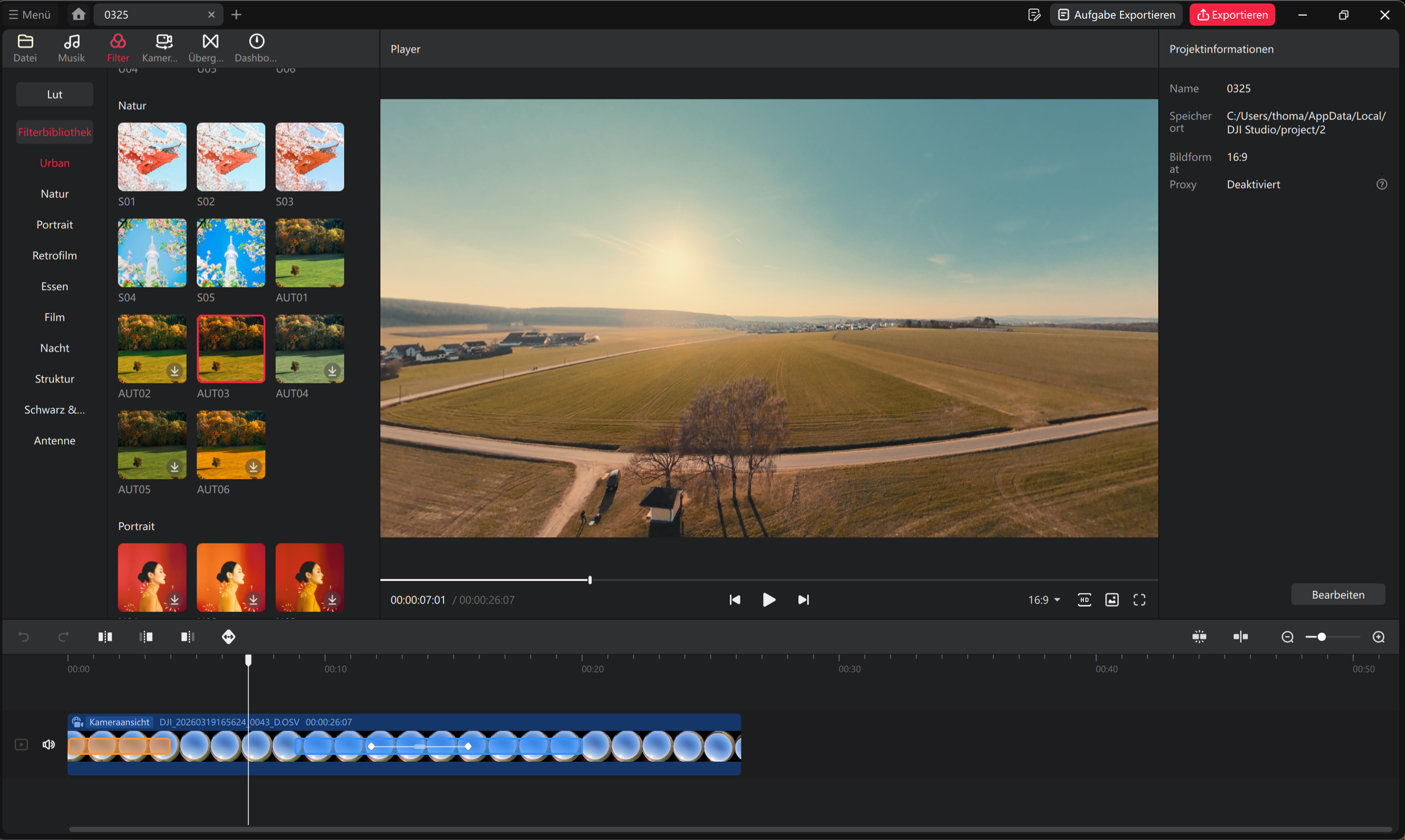Toggle timeline snapping icon

point(1199,637)
